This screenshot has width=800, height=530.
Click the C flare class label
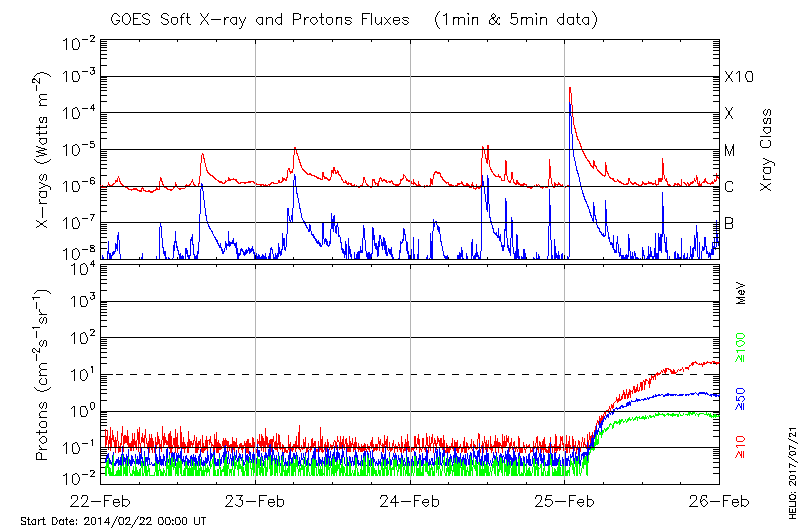(729, 187)
